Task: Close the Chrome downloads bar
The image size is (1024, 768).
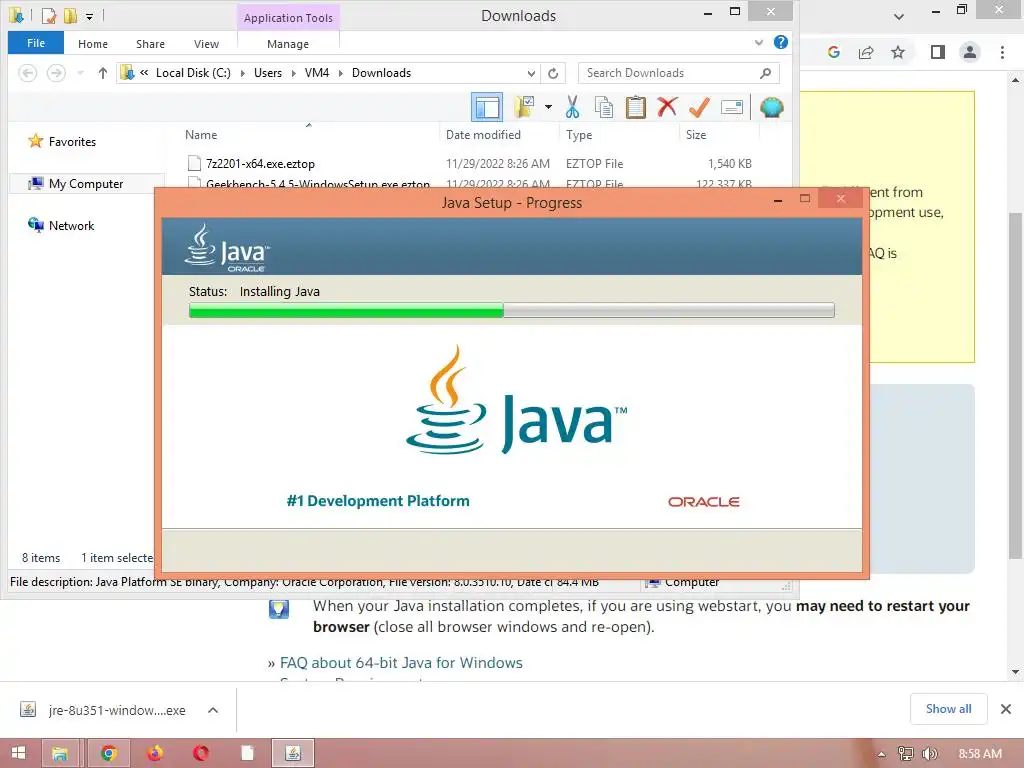Action: pos(1006,709)
